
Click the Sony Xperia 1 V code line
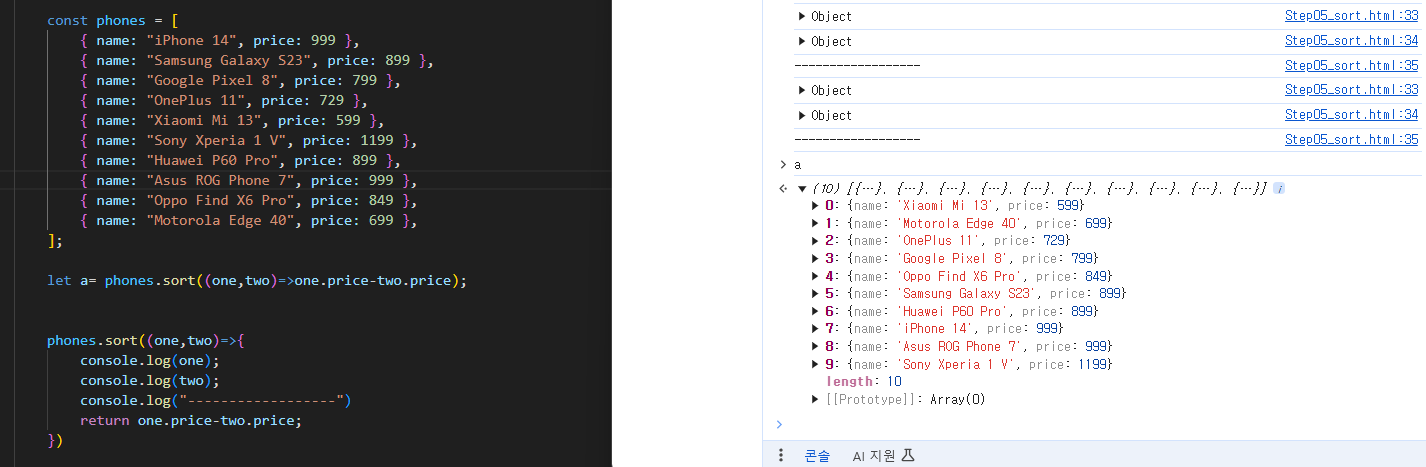point(248,140)
